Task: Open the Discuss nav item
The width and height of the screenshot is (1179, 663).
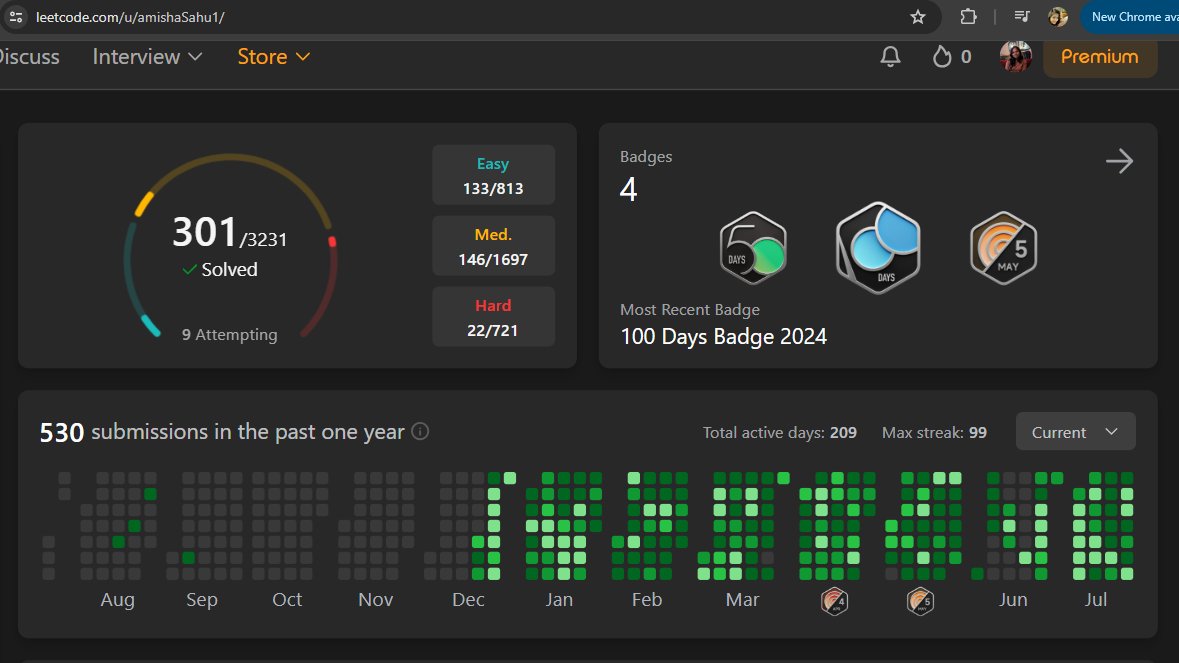Action: [x=29, y=56]
